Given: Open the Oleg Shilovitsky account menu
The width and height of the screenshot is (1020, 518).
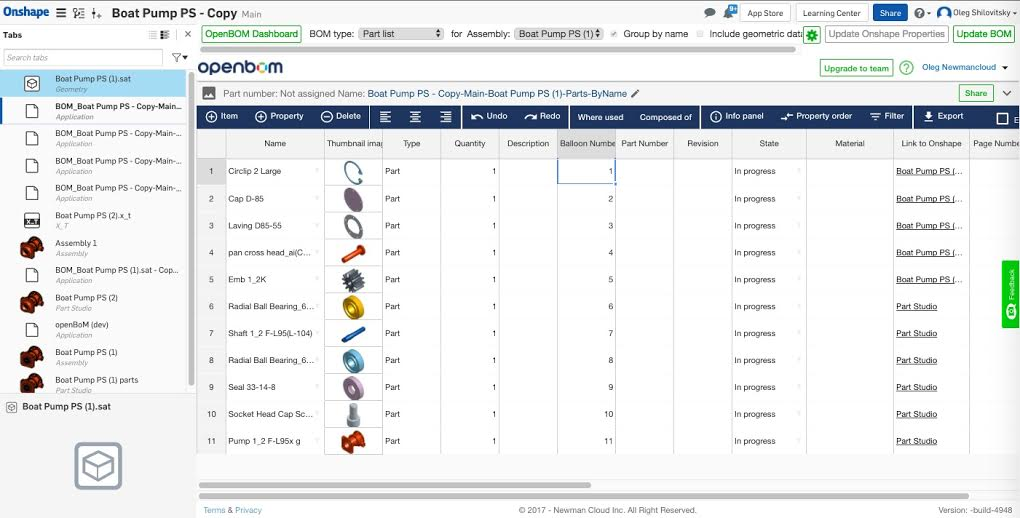Looking at the screenshot, I should [x=977, y=12].
